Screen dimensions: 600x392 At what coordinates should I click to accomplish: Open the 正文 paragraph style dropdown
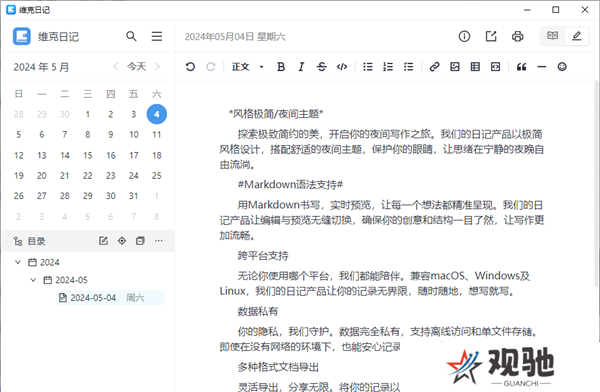tap(248, 67)
